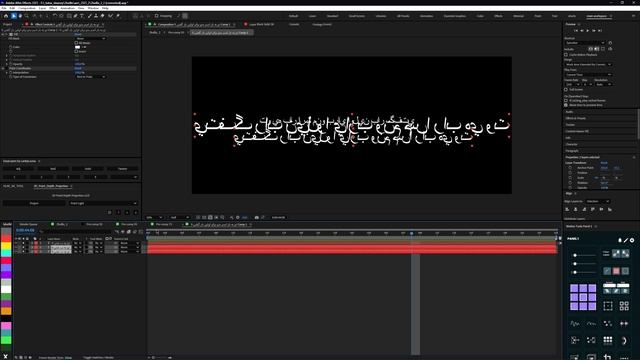Select the Clone Stamp tool
This screenshot has height=360, width=640.
click(x=96, y=16)
